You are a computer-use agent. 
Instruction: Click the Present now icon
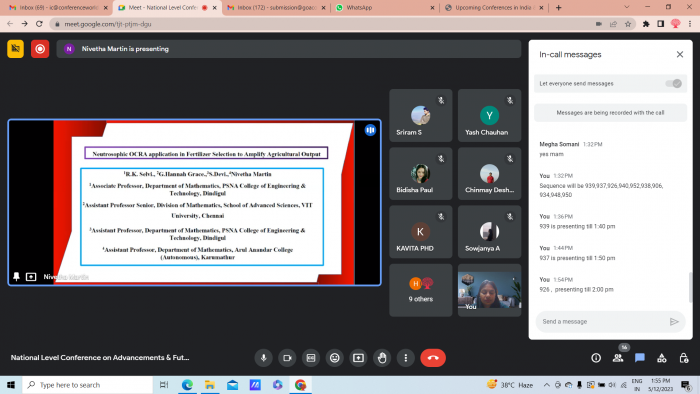pyautogui.click(x=358, y=358)
